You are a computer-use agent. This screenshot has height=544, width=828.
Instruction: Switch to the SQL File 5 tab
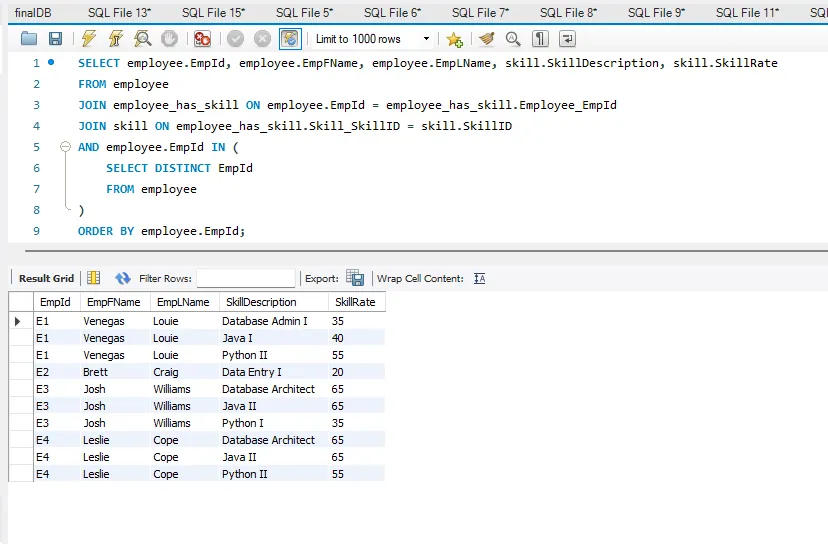304,13
